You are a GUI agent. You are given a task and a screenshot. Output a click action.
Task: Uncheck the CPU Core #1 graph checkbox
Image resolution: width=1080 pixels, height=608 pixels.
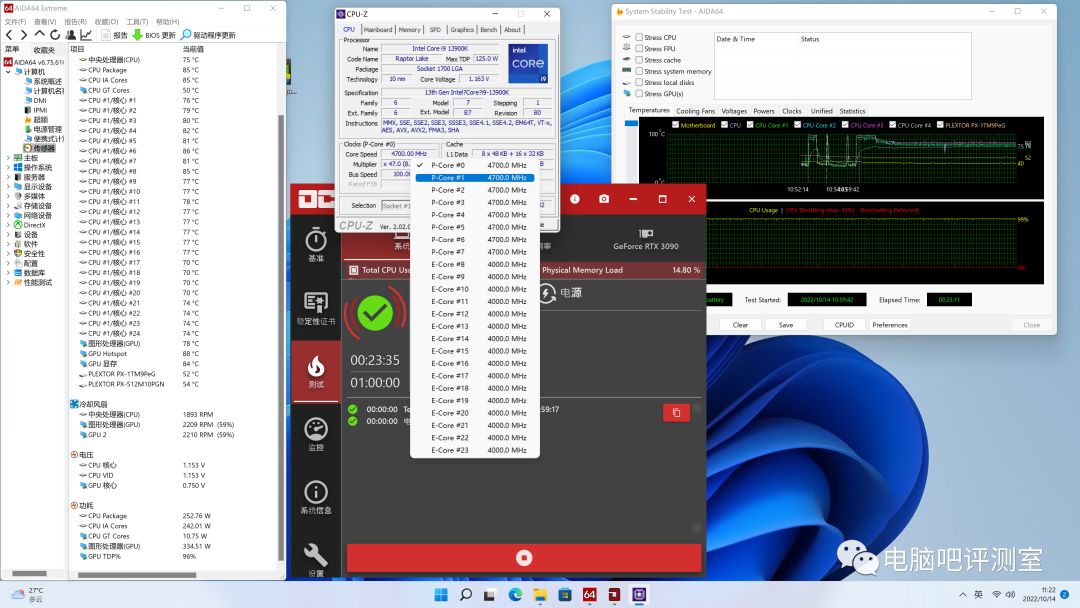pos(750,125)
